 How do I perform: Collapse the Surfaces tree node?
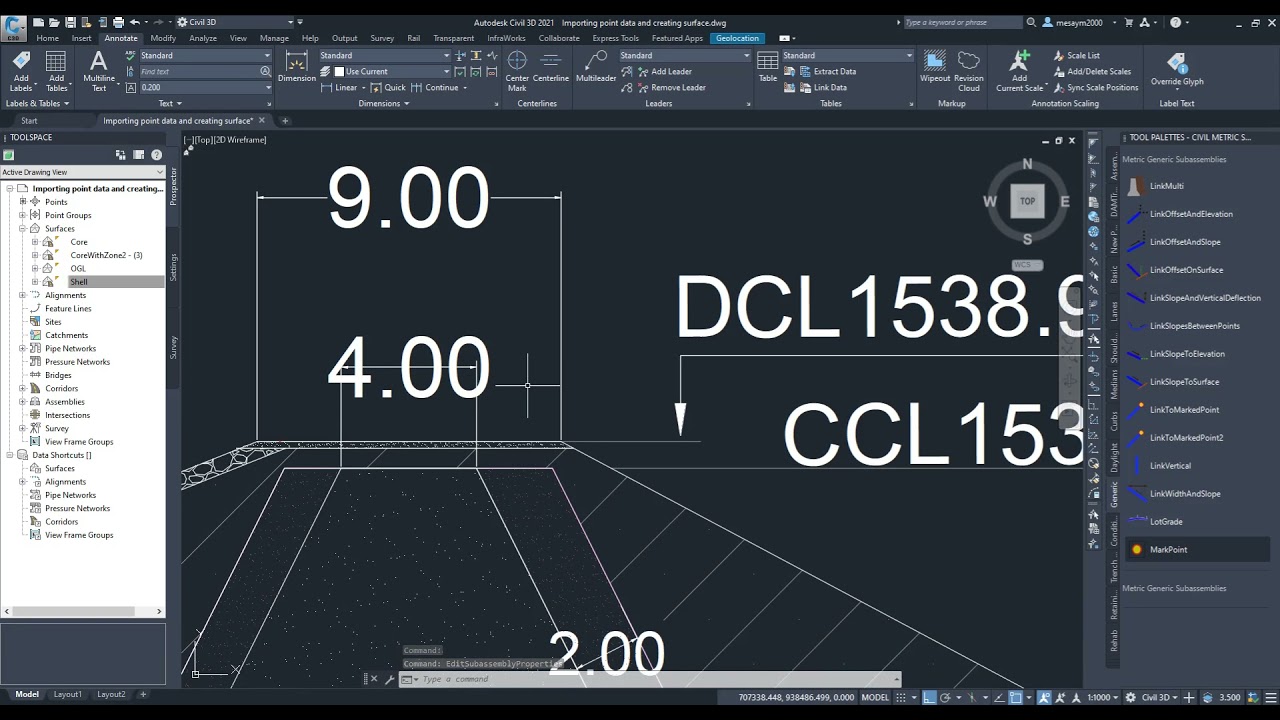[23, 229]
